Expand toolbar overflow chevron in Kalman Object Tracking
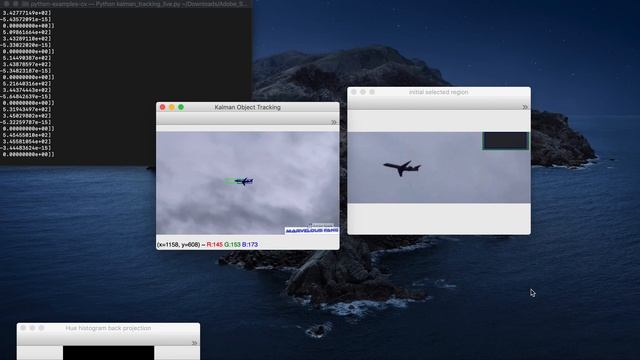The image size is (640, 360). point(334,122)
